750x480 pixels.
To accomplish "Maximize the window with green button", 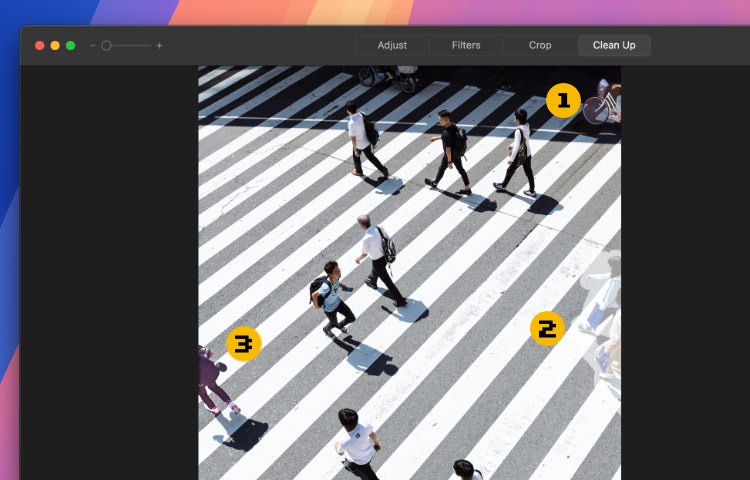I will coord(70,45).
